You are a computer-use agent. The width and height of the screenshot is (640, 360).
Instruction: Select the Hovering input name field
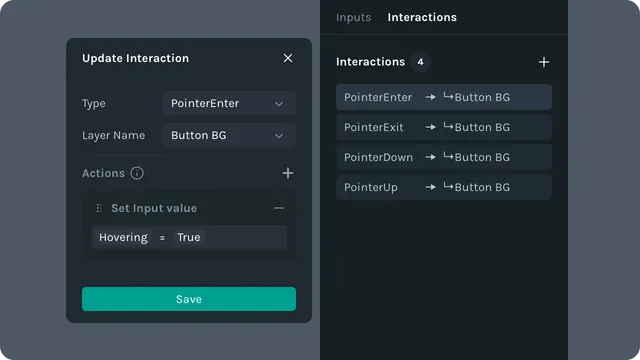click(123, 237)
